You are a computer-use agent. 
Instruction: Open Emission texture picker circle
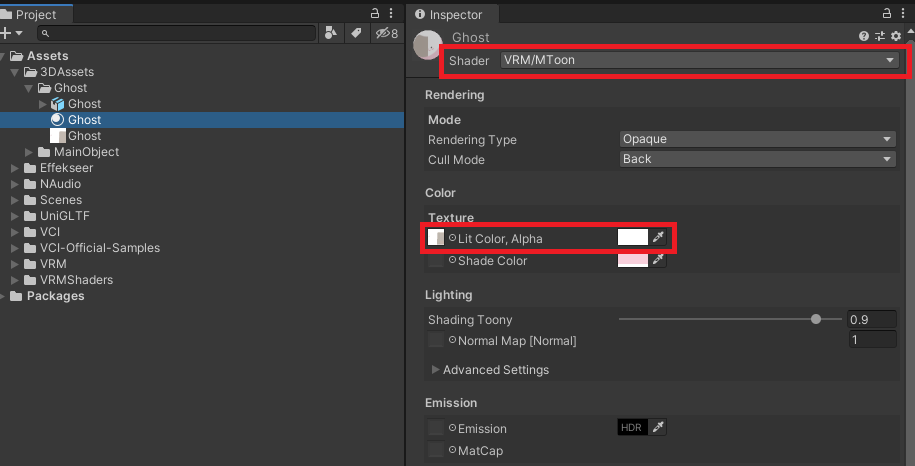[452, 428]
